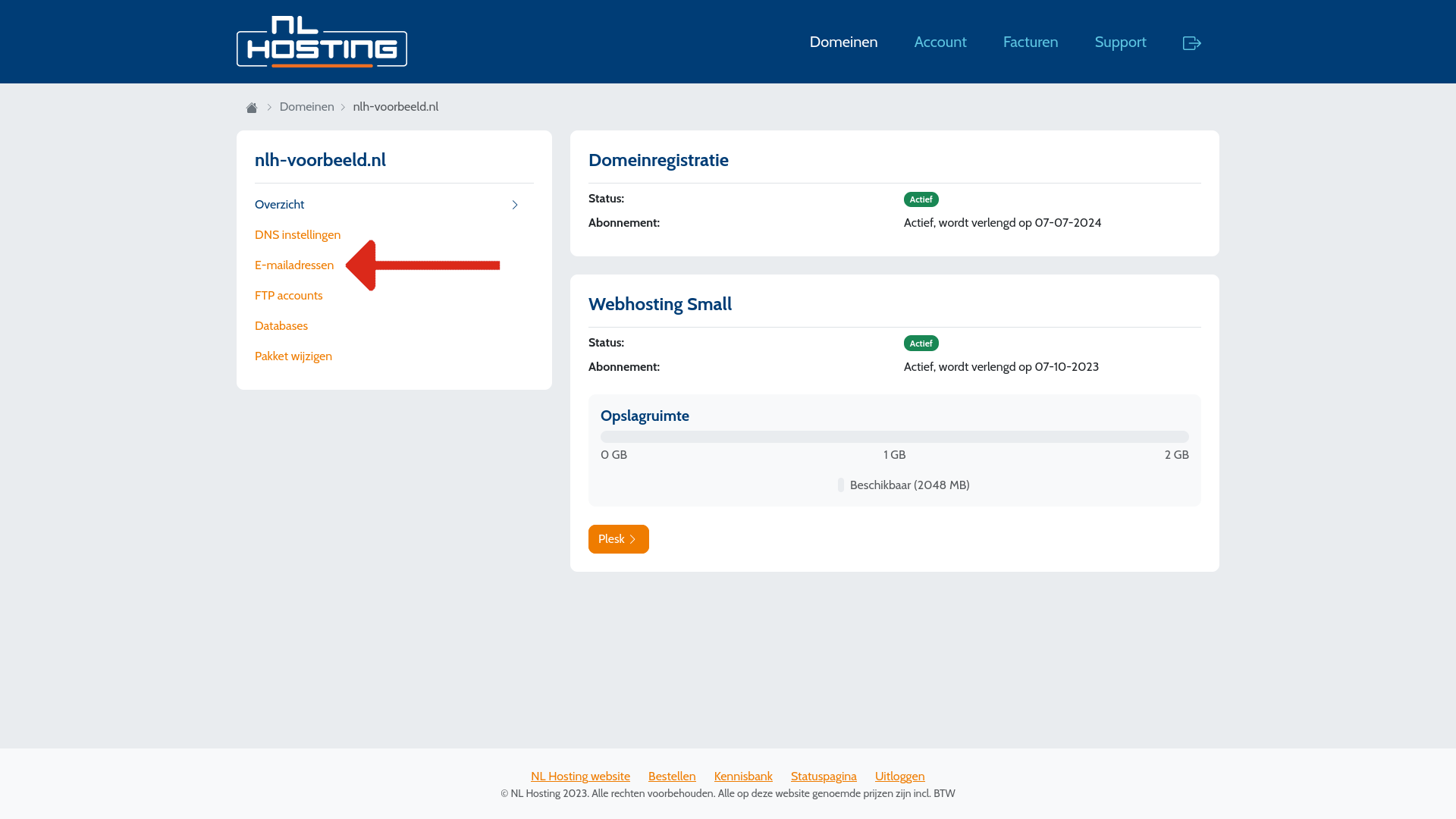This screenshot has height=819, width=1456.
Task: Click the NL Hosting home icon
Action: click(251, 107)
